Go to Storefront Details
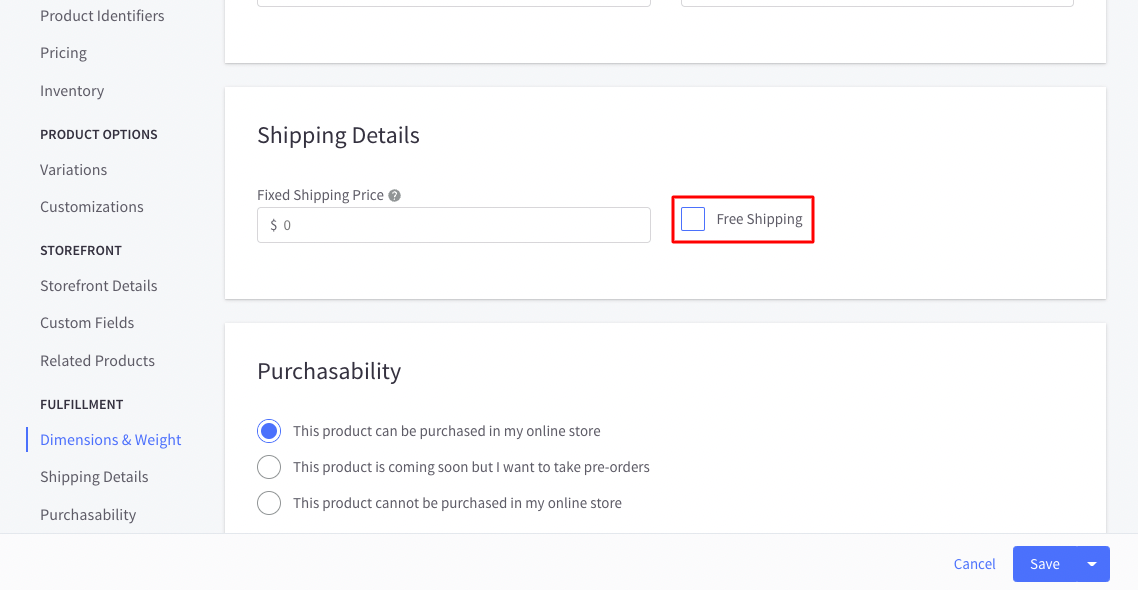1138x590 pixels. coord(99,285)
